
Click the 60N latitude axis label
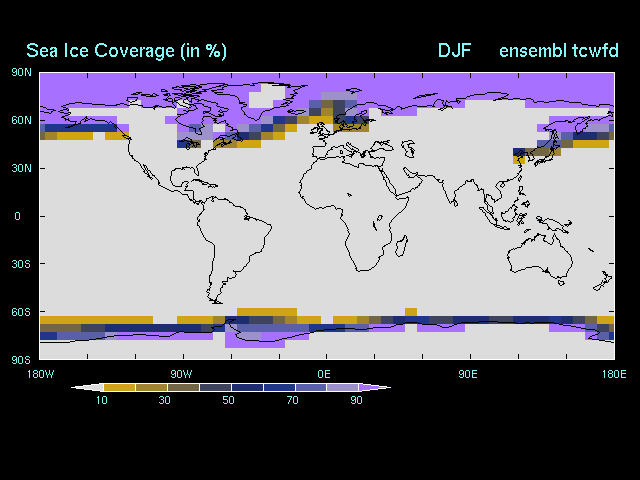click(x=21, y=120)
